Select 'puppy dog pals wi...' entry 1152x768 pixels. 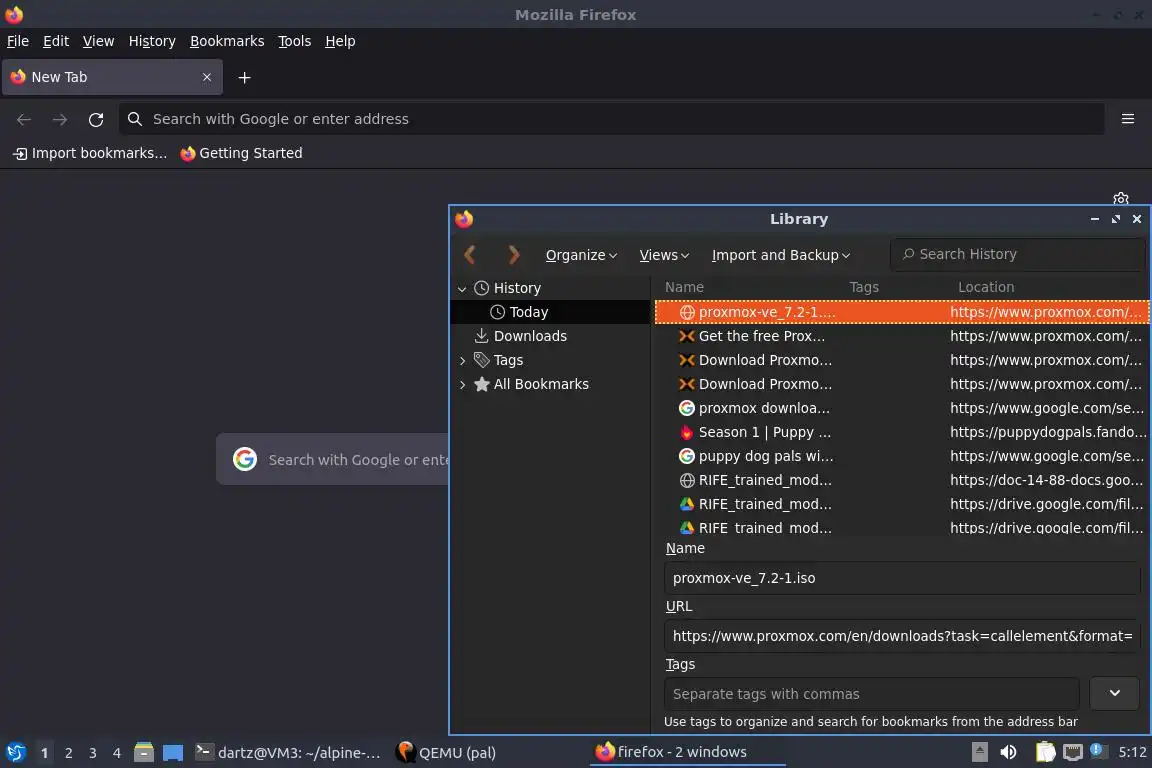pos(901,456)
